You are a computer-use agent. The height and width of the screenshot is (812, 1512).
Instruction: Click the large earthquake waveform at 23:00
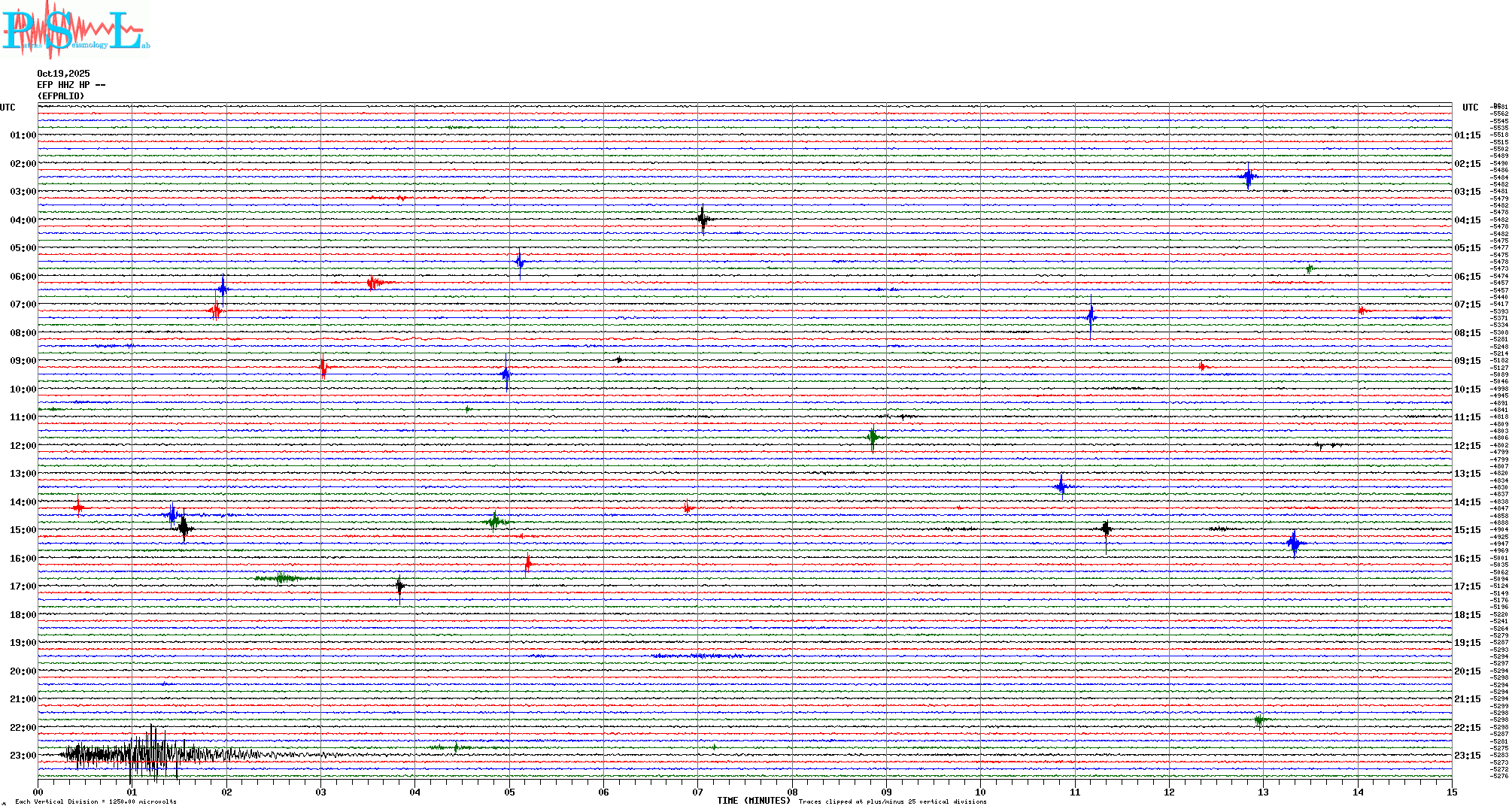[150, 754]
